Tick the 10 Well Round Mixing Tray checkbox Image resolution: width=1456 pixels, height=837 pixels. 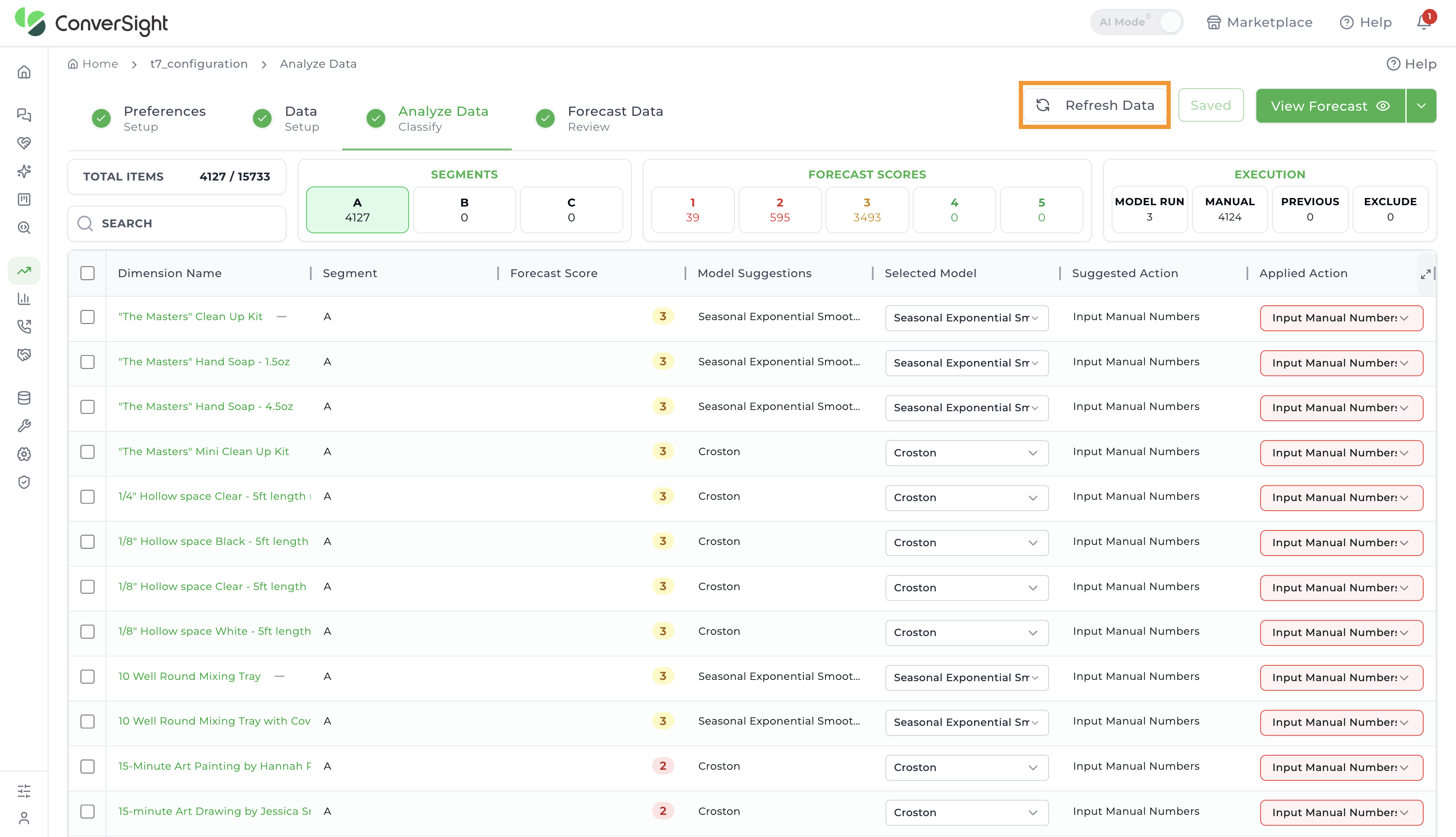point(87,676)
